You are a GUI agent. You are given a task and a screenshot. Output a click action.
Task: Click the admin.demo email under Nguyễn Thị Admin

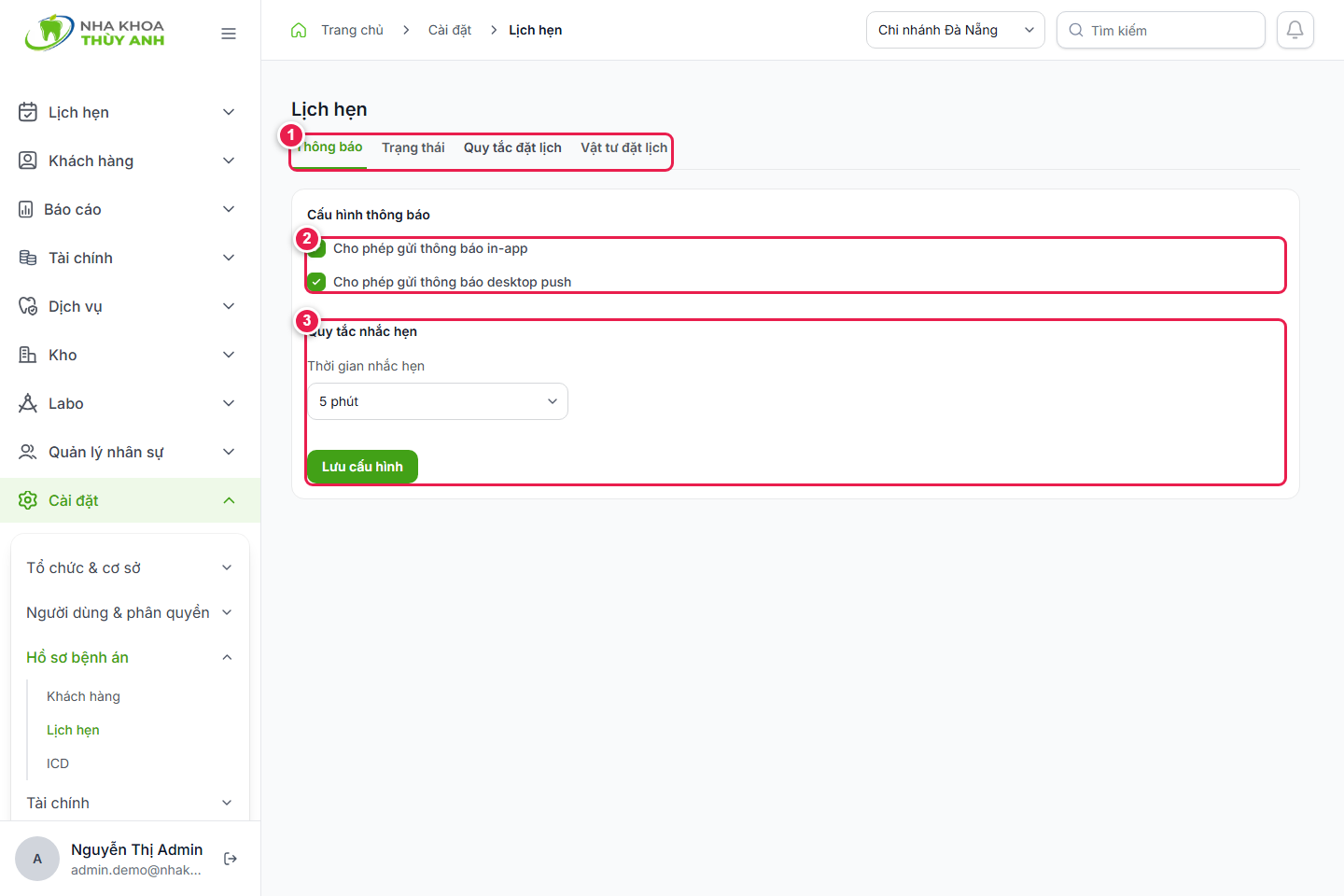click(x=136, y=870)
